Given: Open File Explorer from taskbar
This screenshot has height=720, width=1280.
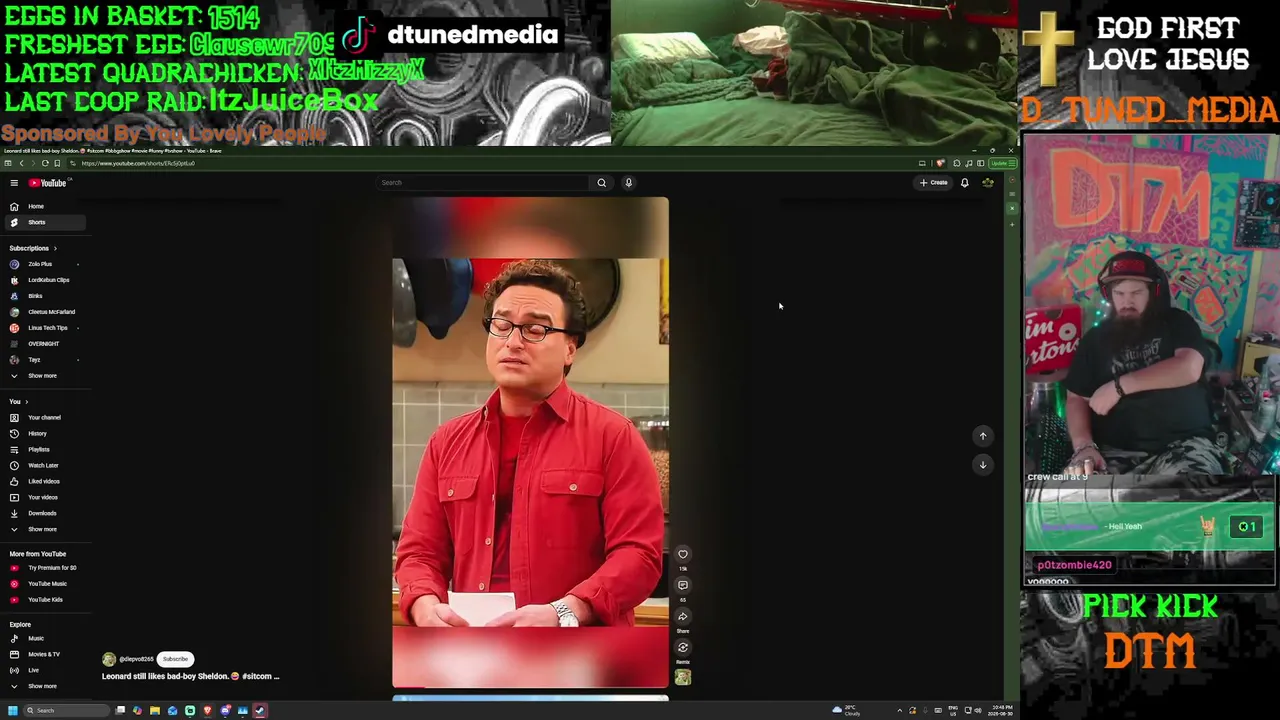Looking at the screenshot, I should click(155, 711).
